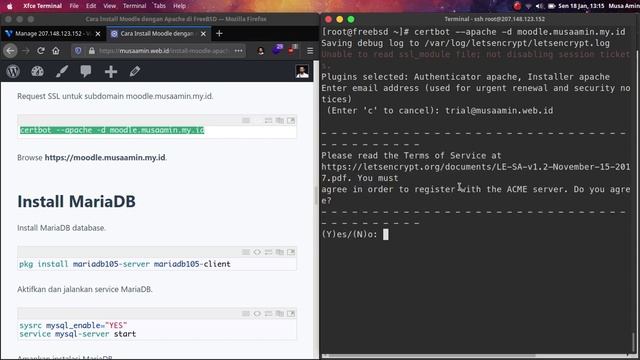Open the Customize paintbrush icon in admin bar
The width and height of the screenshot is (640, 360).
(62, 71)
